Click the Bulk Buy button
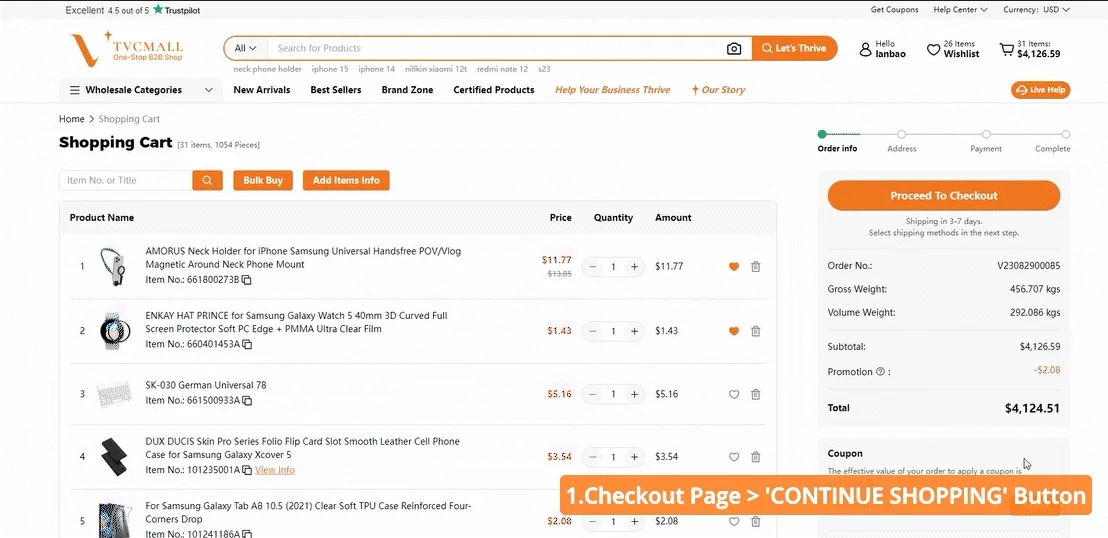 pos(263,180)
